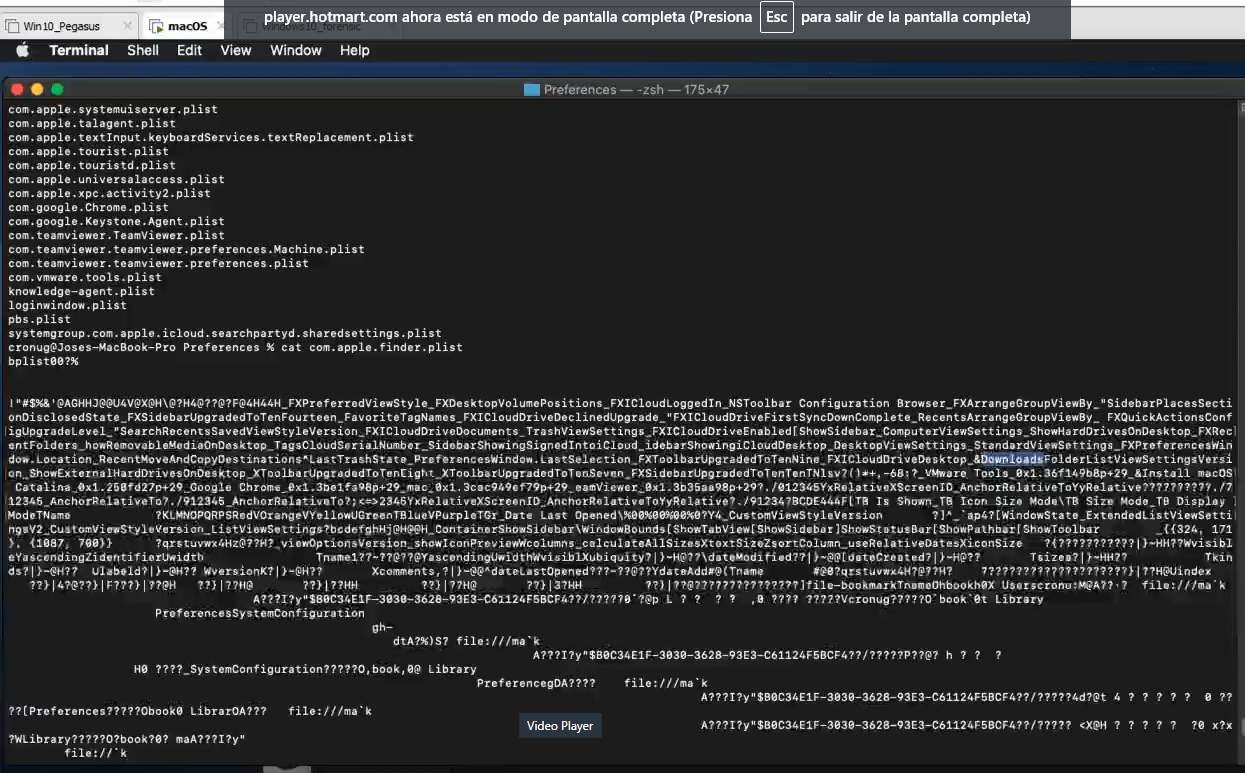Click the horizontal scrollbar at the bottom
The height and width of the screenshot is (773, 1245).
[287, 768]
